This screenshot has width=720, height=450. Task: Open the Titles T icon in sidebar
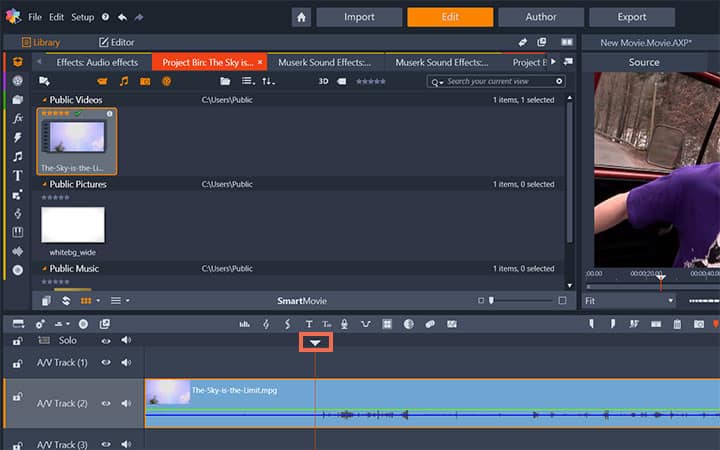(x=17, y=175)
